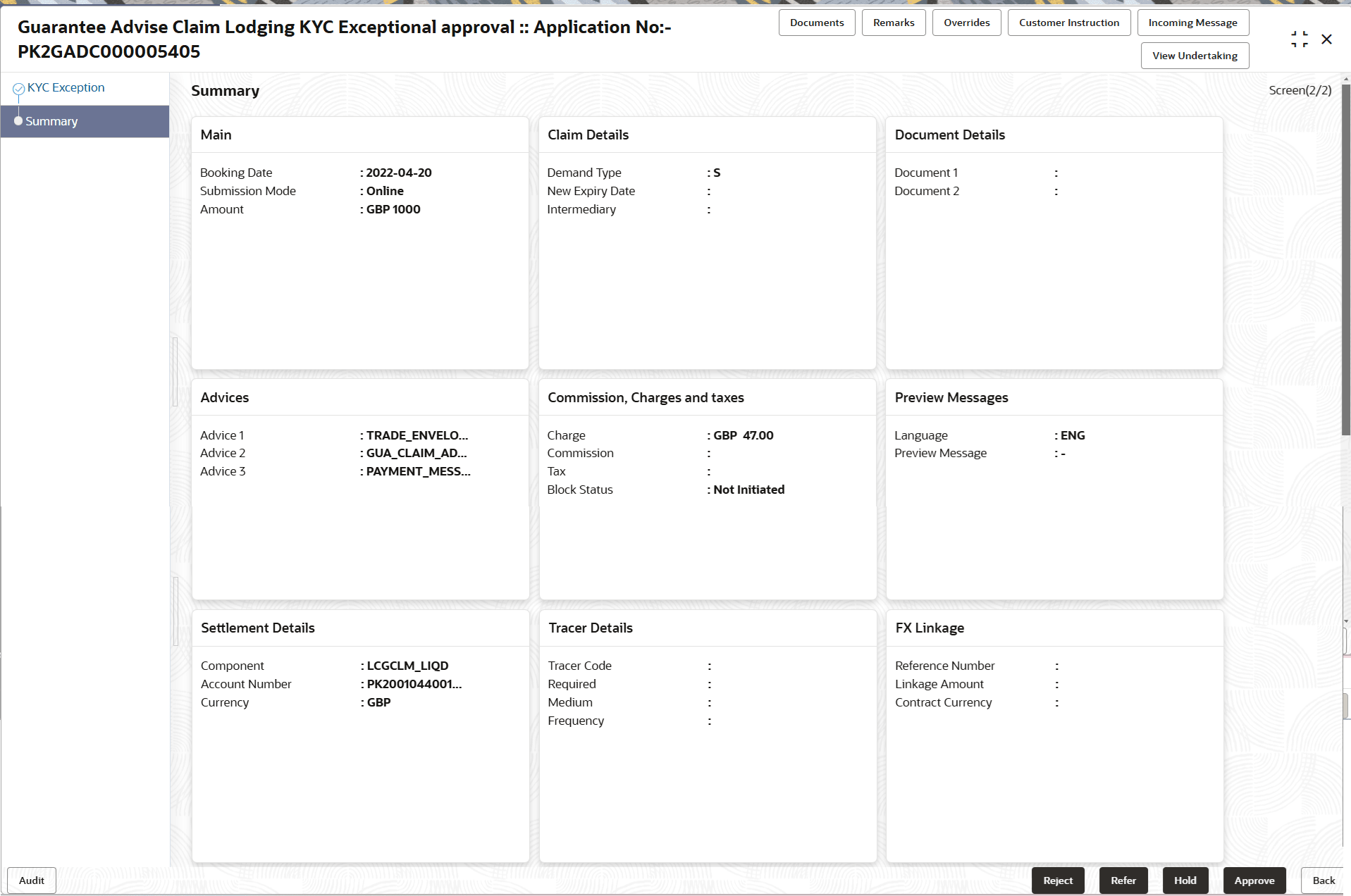Click the truncated Advice 1 value TRADE_ENVELO...

point(417,435)
